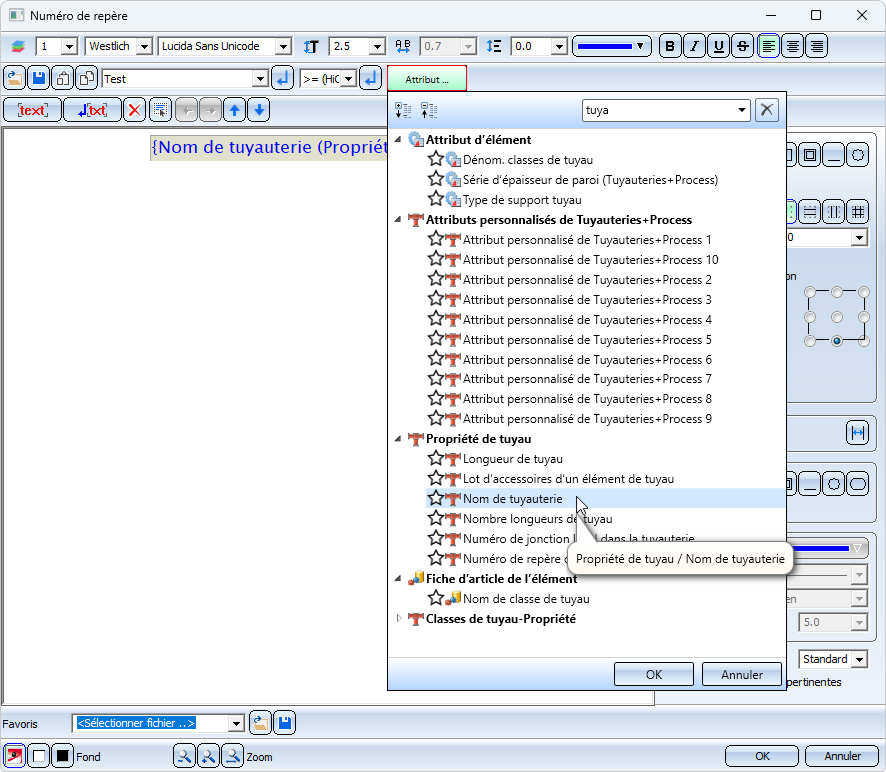Align text right

(x=817, y=46)
